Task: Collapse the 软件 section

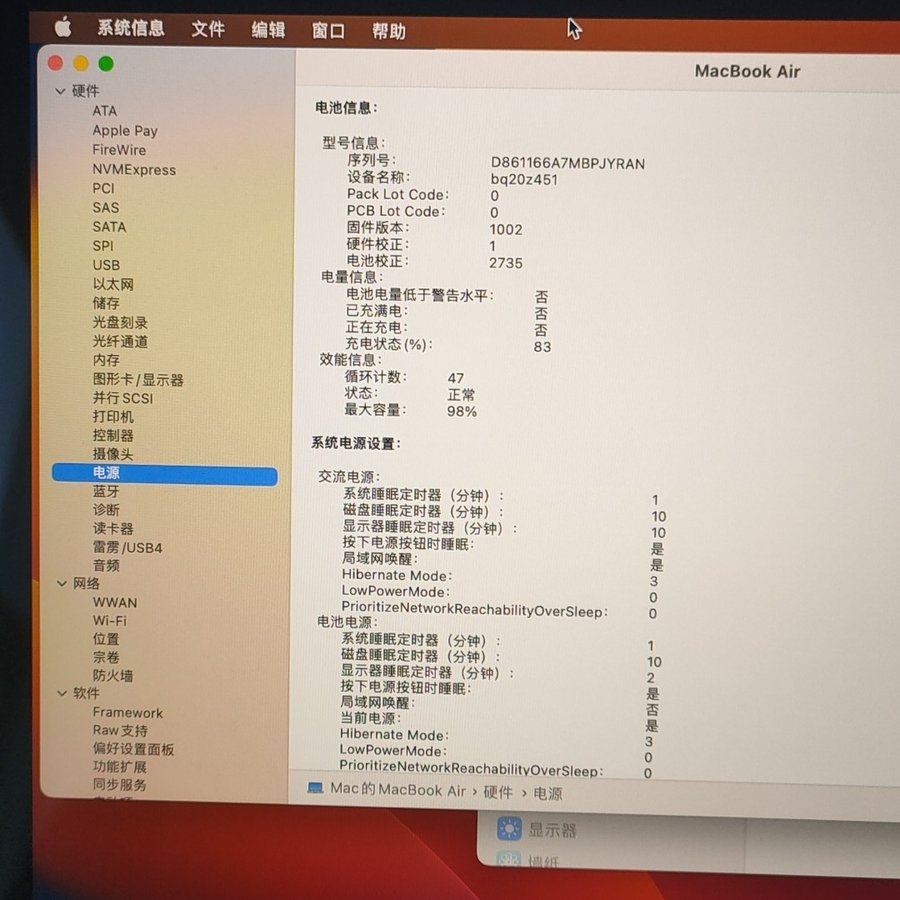Action: 62,693
